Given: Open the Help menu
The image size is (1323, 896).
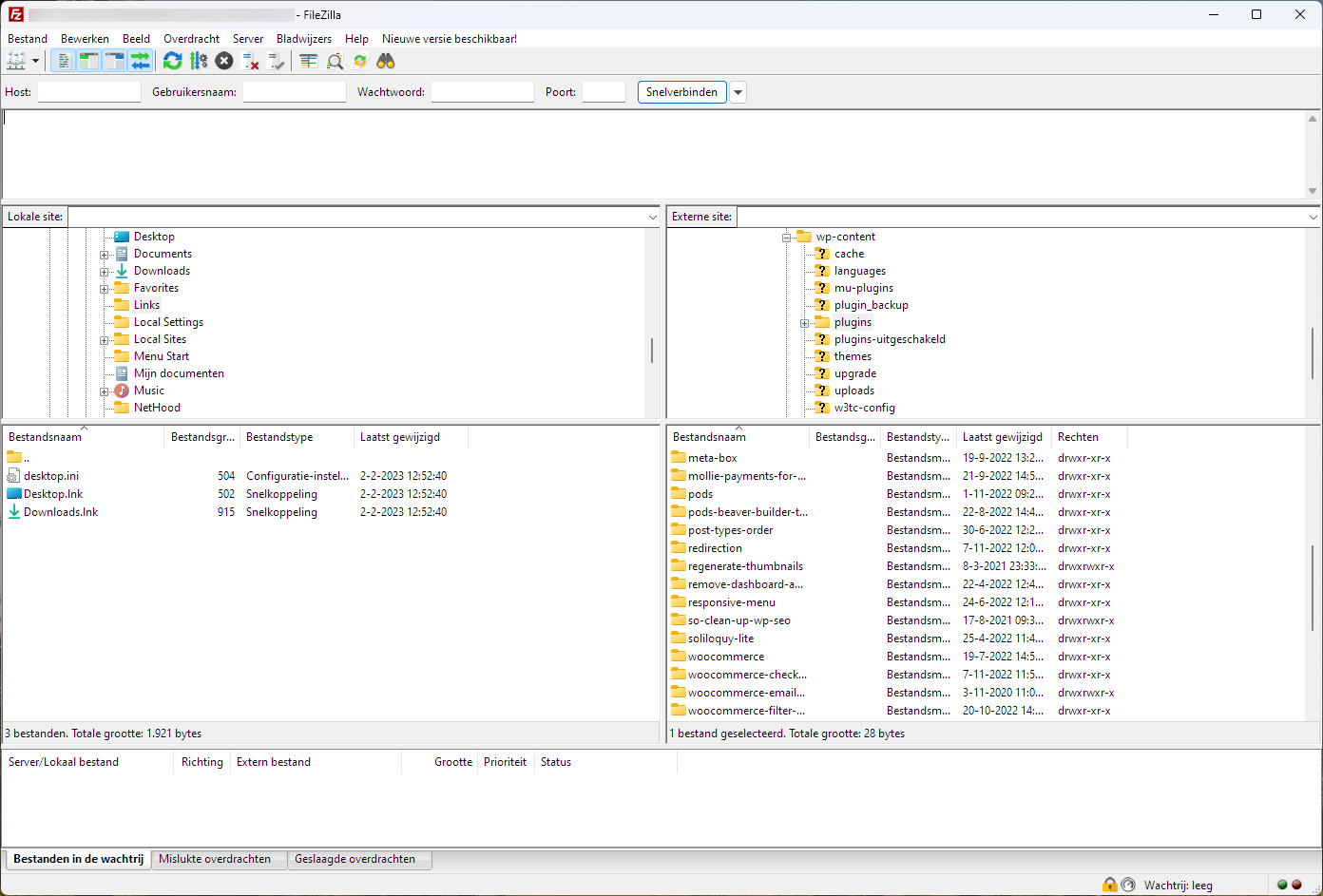Looking at the screenshot, I should (x=356, y=39).
